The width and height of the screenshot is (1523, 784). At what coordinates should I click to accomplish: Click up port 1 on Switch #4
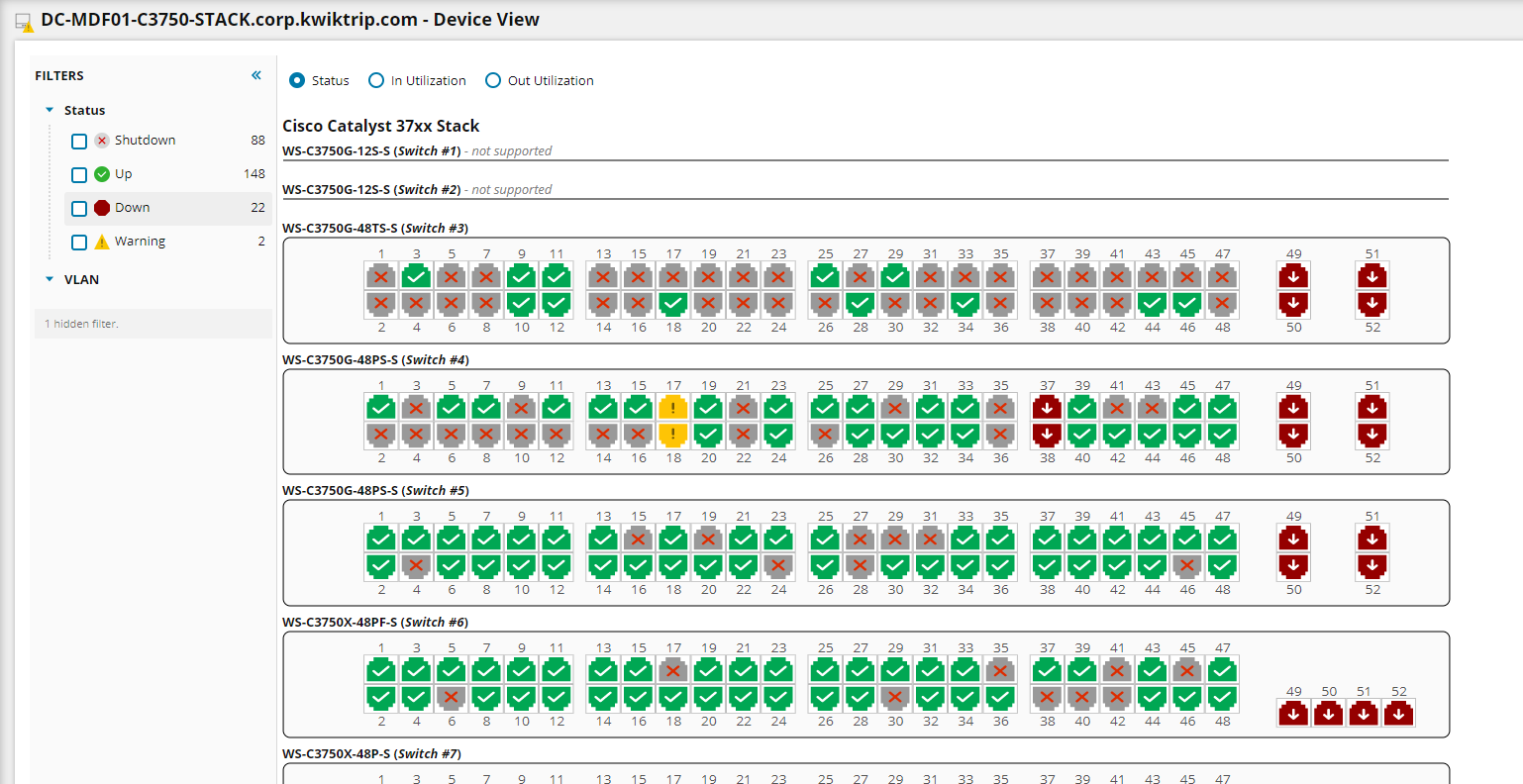(x=381, y=408)
